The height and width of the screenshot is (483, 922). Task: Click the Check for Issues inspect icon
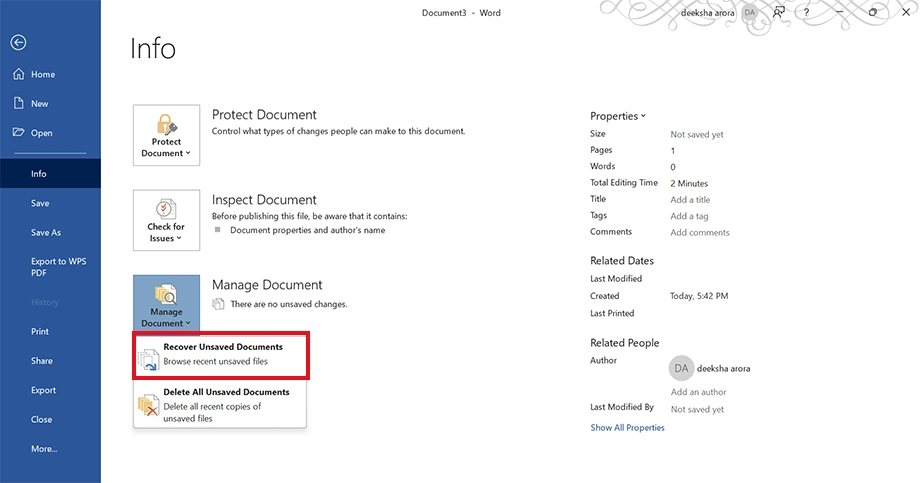point(166,209)
